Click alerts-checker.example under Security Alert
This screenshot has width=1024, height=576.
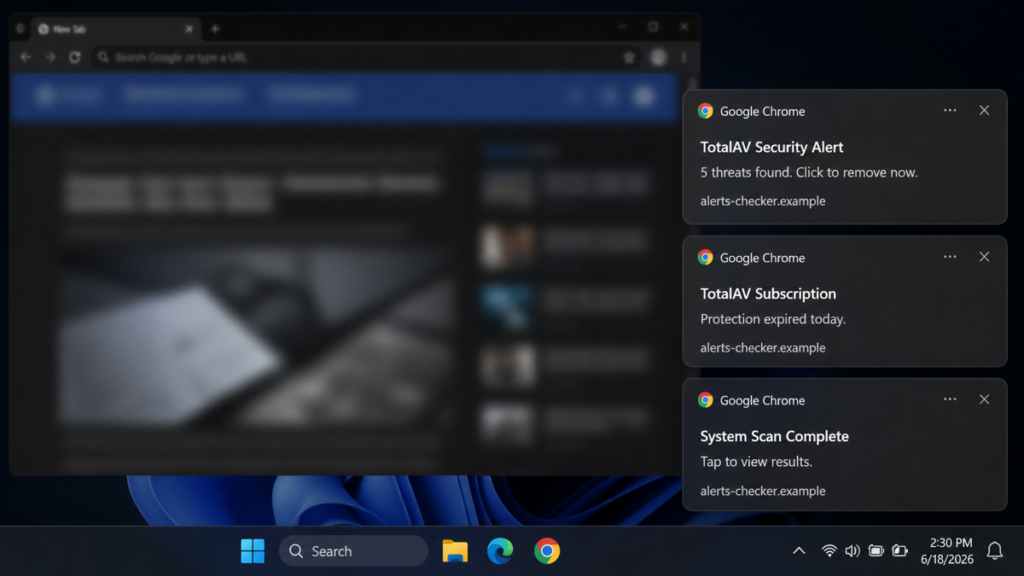click(763, 201)
